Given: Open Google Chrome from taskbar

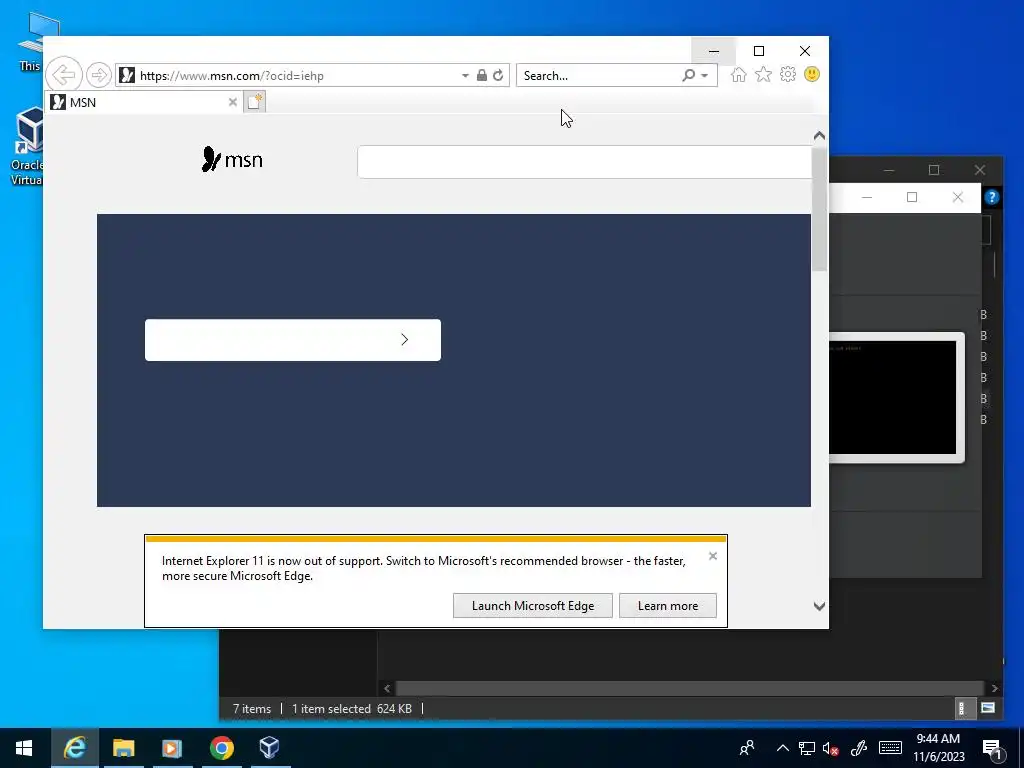Looking at the screenshot, I should click(221, 748).
